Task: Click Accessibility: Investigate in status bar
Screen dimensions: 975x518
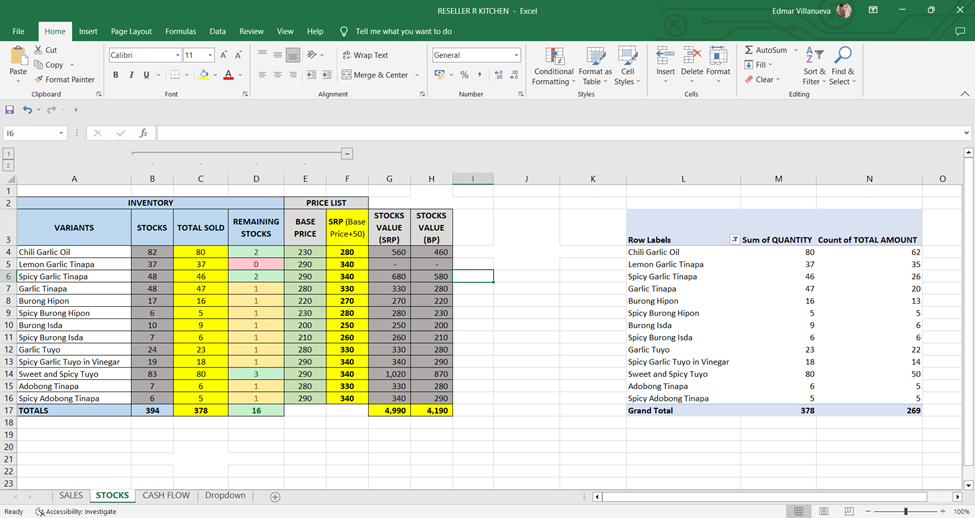Action: point(76,512)
